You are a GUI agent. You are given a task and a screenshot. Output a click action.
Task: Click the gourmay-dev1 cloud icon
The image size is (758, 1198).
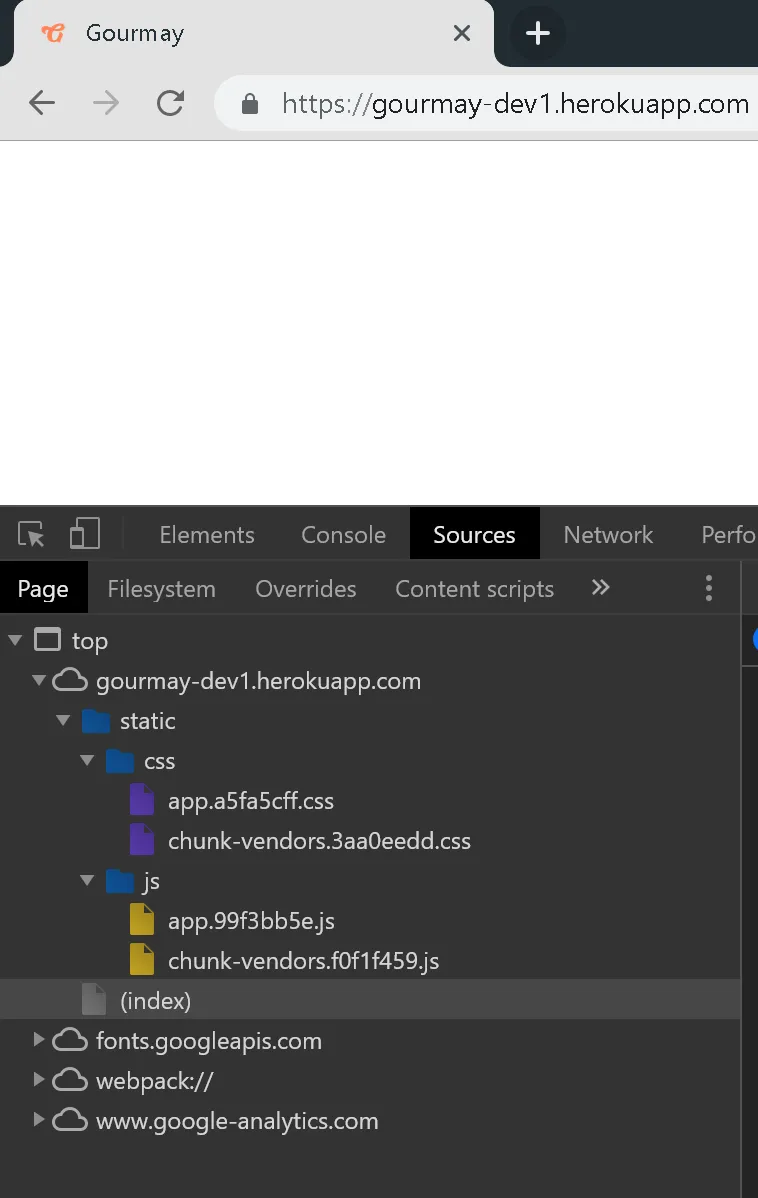[70, 679]
